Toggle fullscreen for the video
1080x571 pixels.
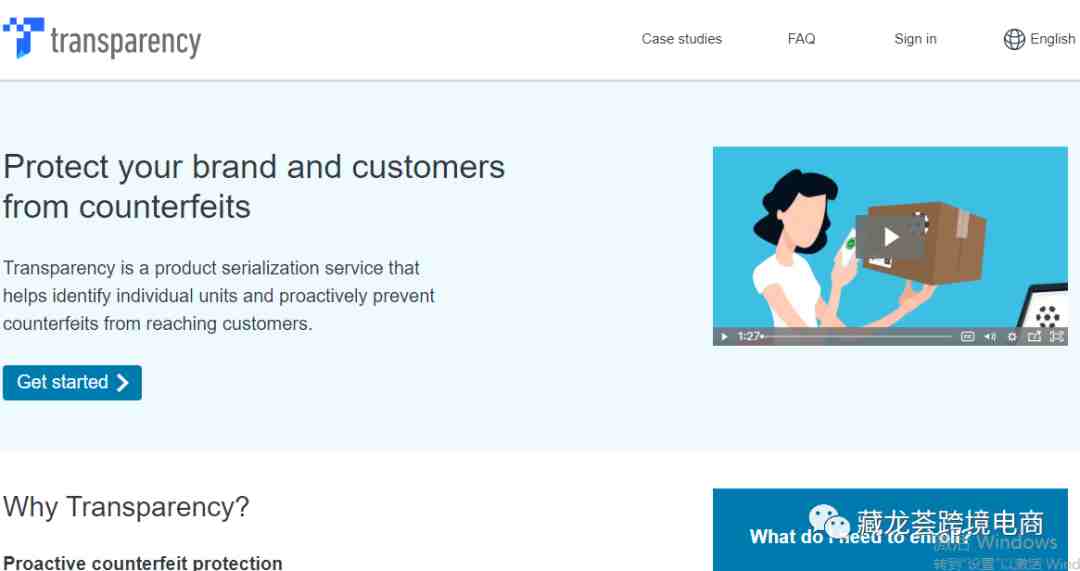point(1057,336)
